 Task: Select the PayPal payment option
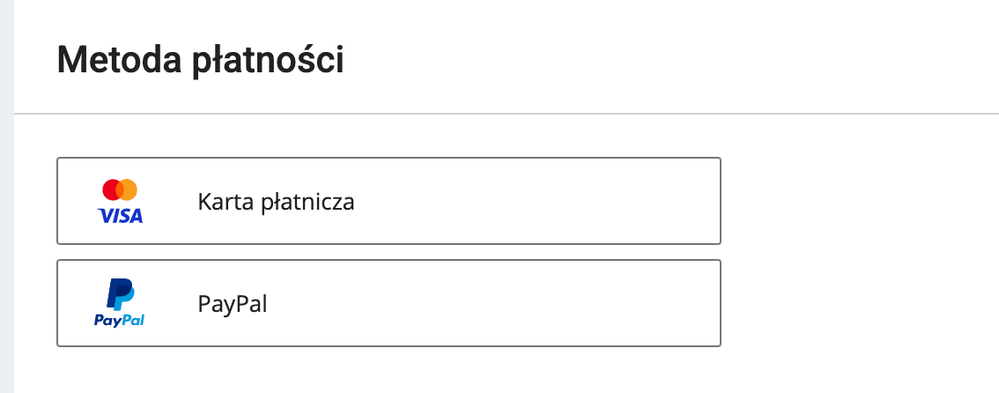[x=389, y=303]
